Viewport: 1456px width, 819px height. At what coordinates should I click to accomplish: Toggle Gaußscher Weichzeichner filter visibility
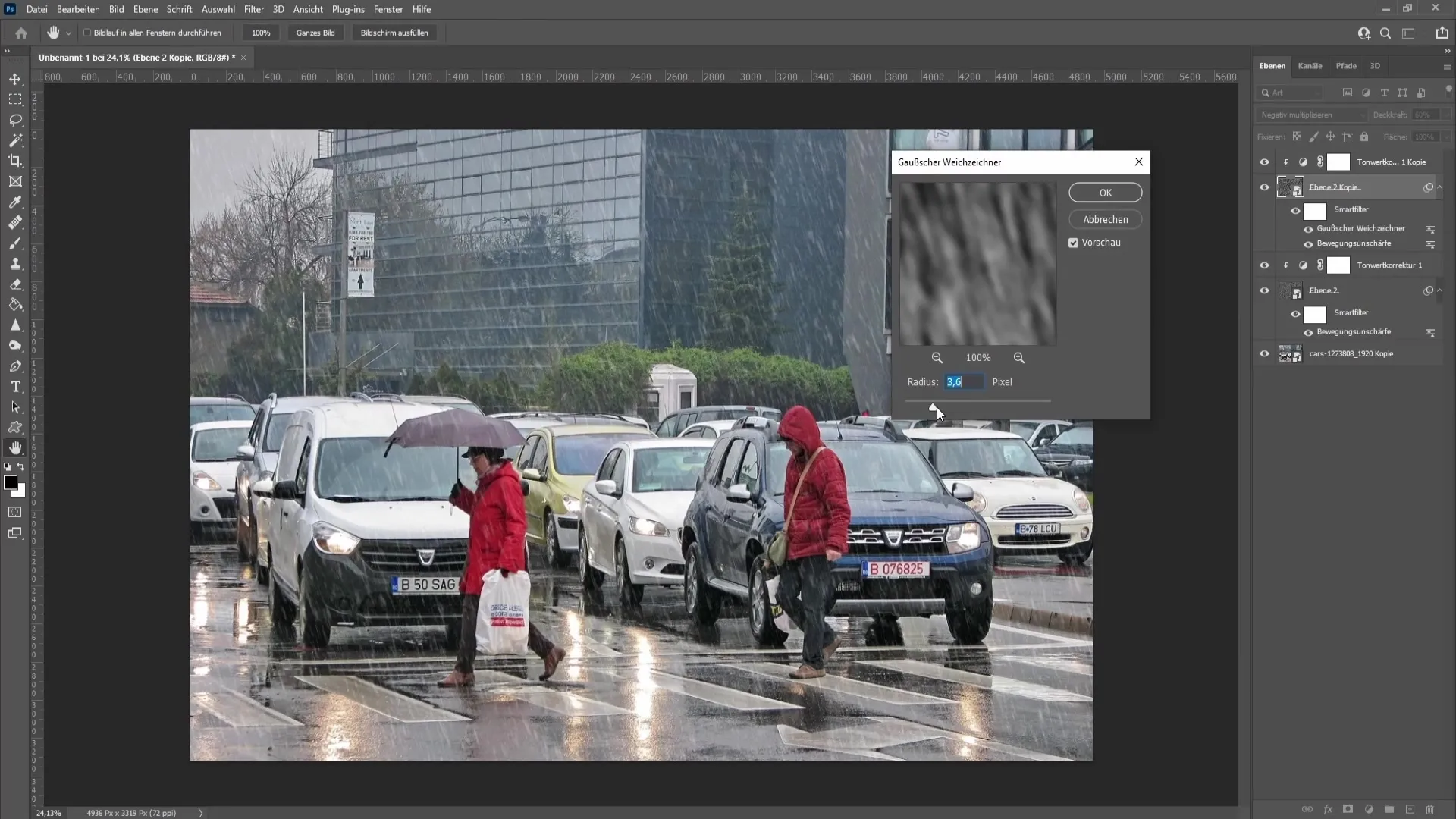1308,229
